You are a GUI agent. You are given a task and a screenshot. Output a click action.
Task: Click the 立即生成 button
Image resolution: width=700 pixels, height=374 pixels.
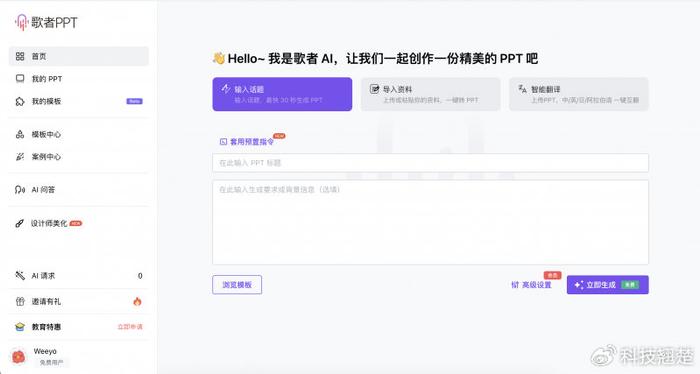(x=608, y=285)
